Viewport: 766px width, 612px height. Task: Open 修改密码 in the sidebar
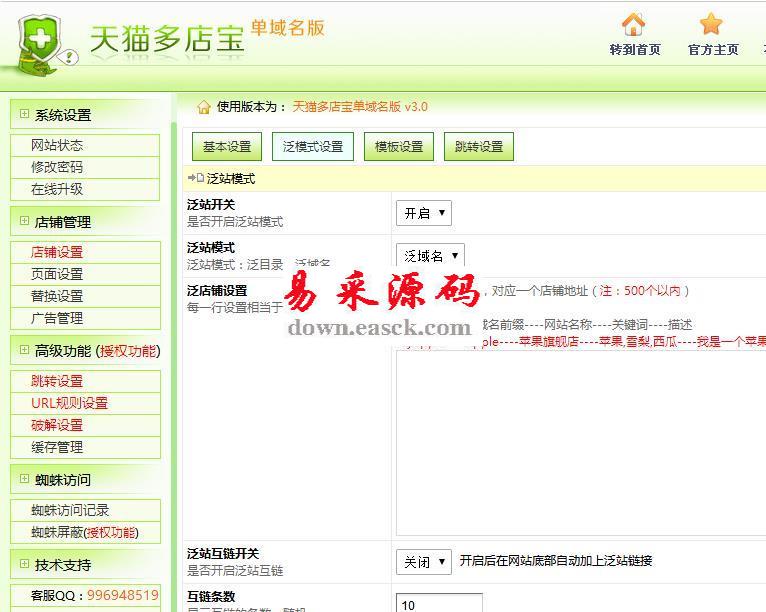(57, 167)
